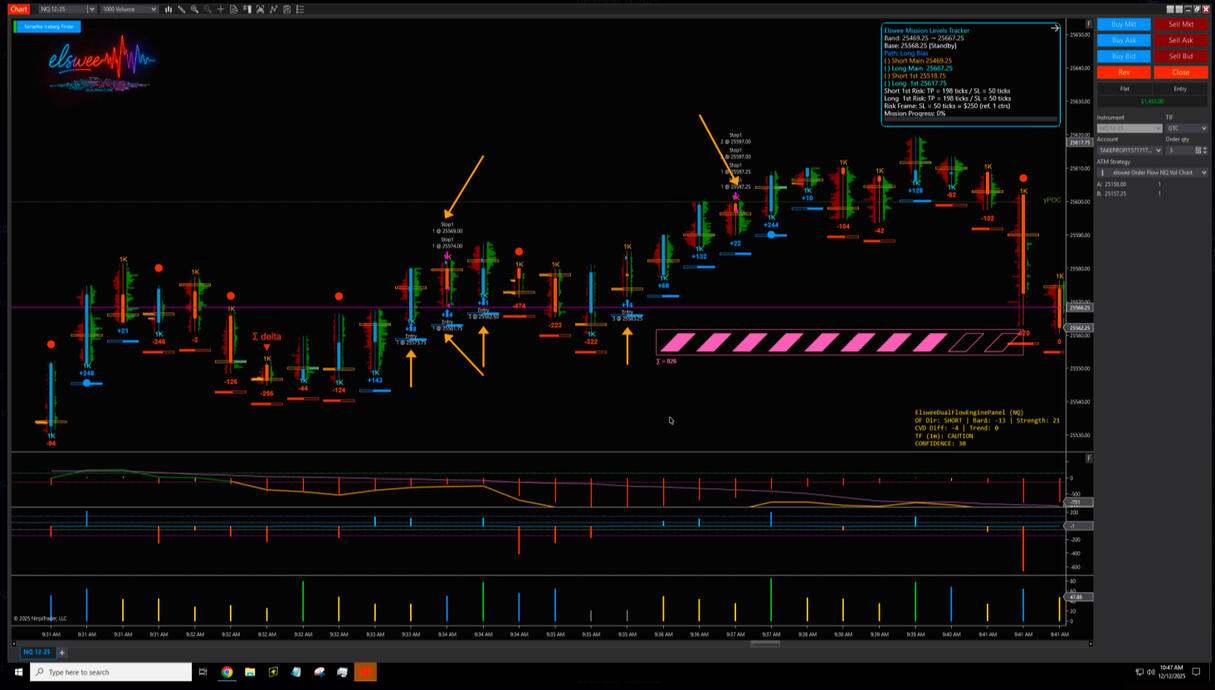Add a new chart tab with plus
This screenshot has width=1215, height=690.
(61, 652)
